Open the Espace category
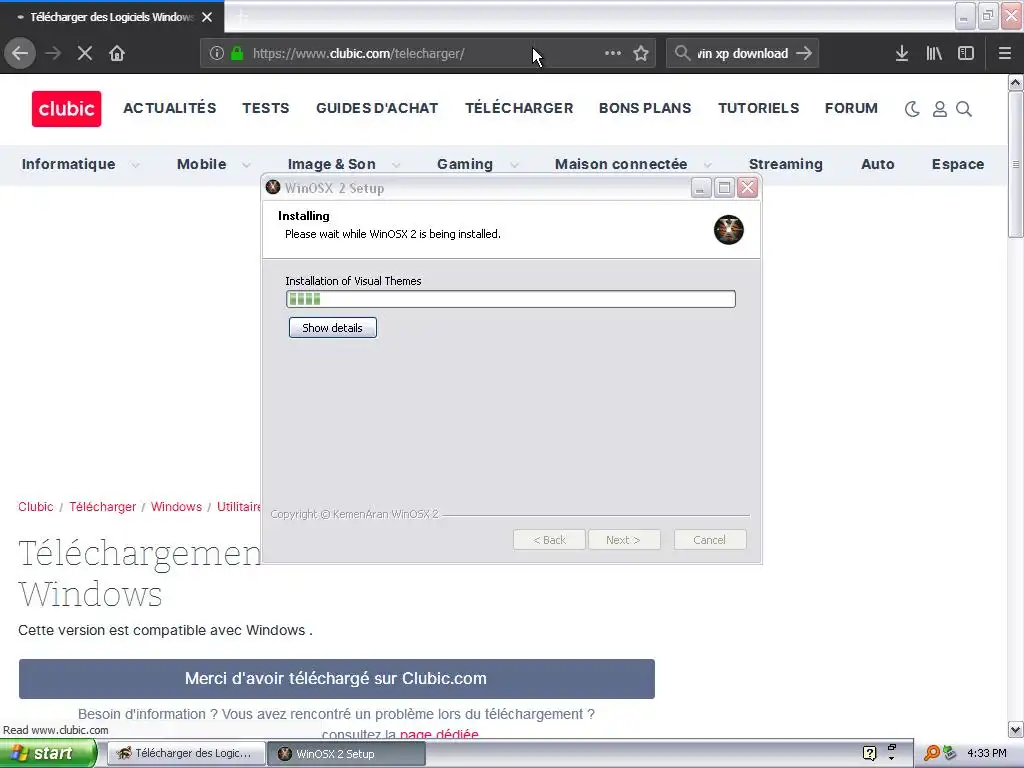The height and width of the screenshot is (768, 1024). [x=957, y=165]
